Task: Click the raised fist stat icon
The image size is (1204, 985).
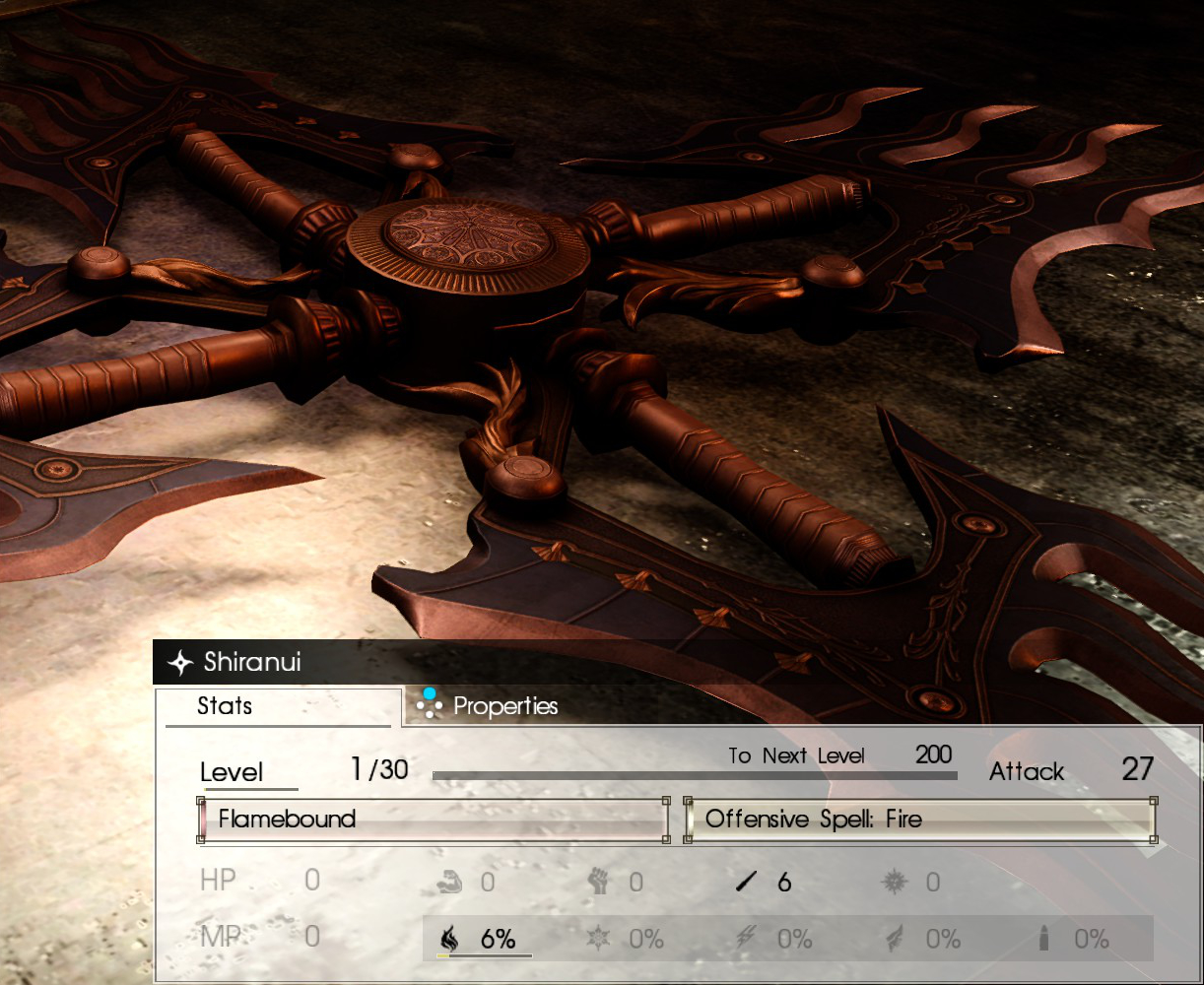Action: (x=598, y=882)
